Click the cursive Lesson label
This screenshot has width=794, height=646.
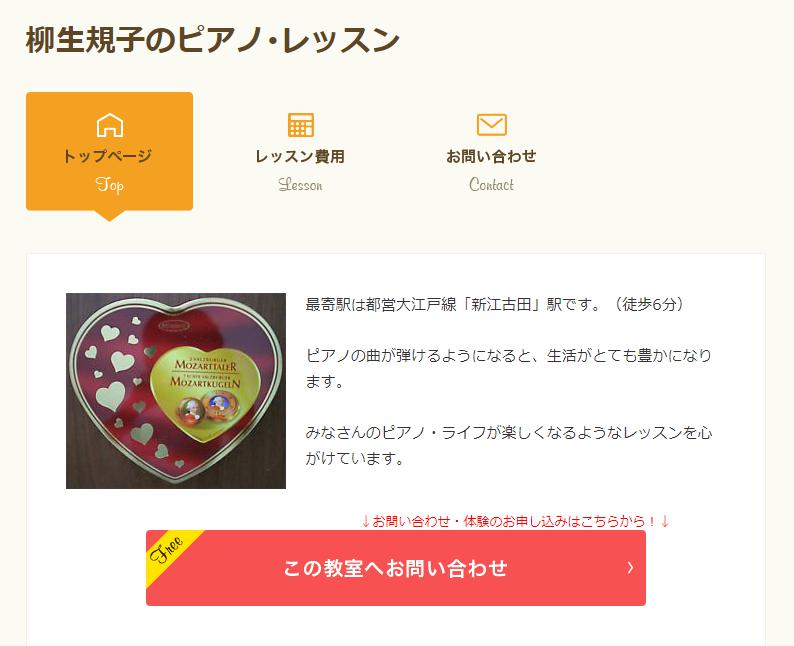click(x=300, y=184)
